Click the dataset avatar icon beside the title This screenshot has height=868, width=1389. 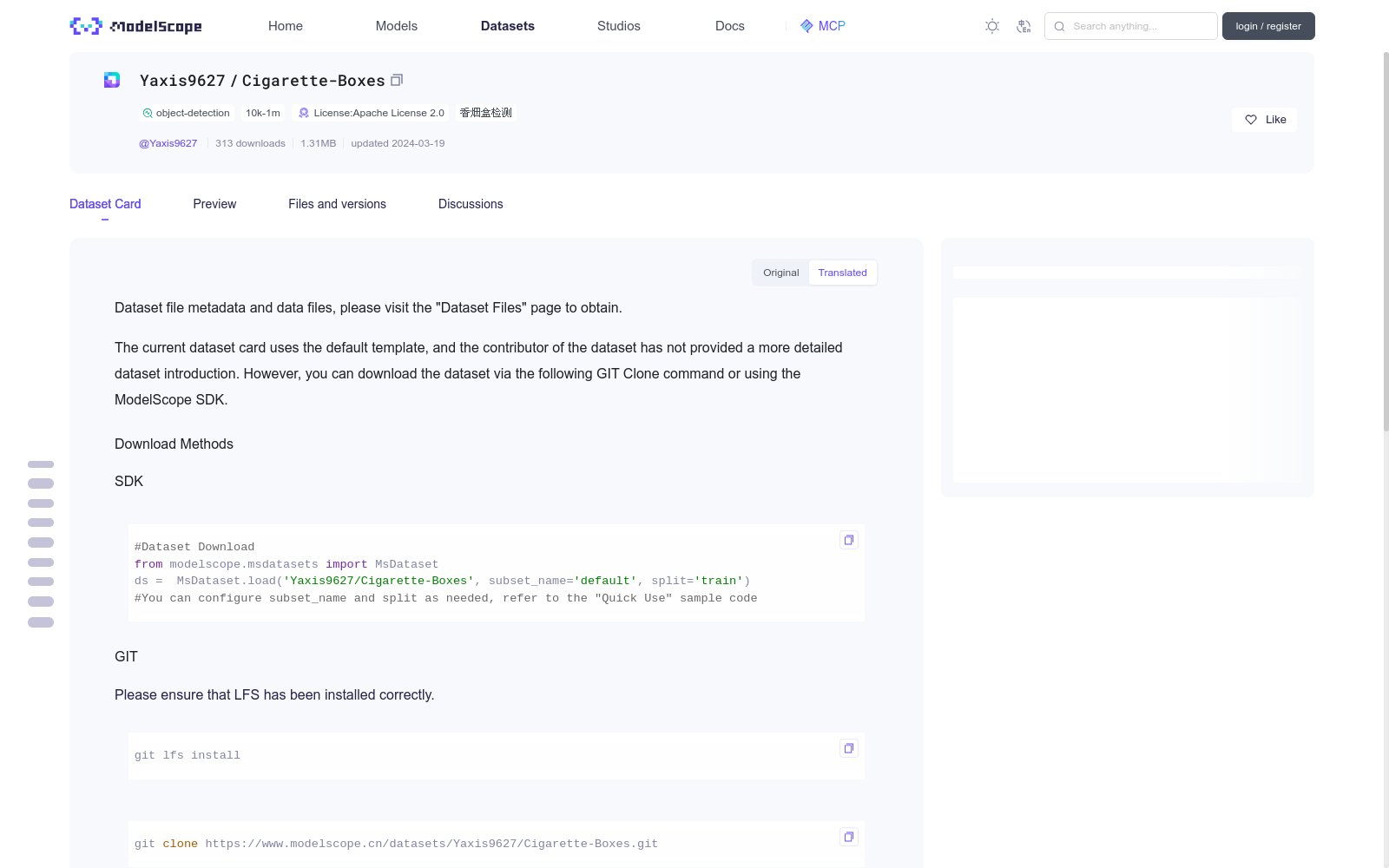point(112,80)
